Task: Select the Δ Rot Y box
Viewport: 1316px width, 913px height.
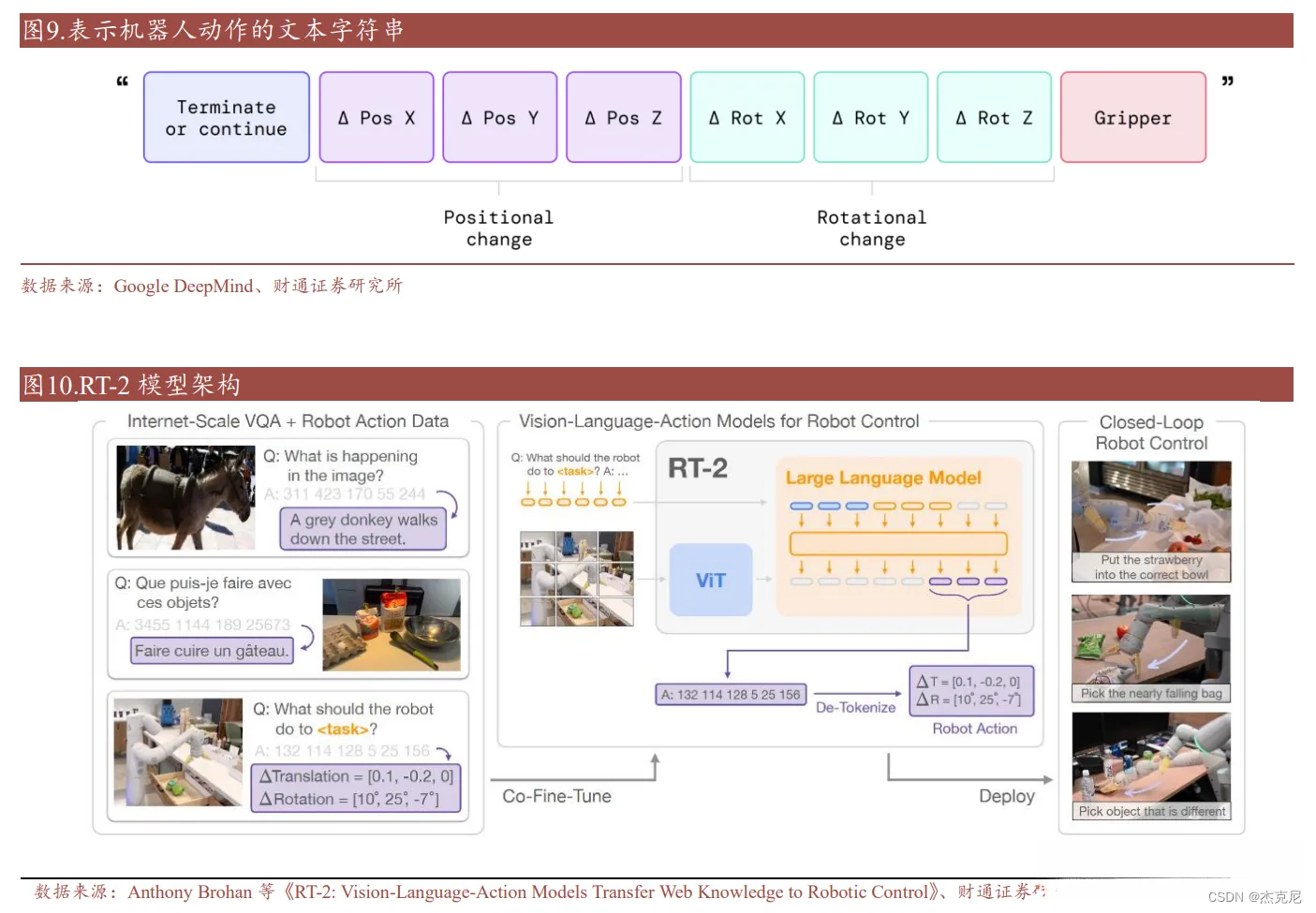Action: [871, 117]
